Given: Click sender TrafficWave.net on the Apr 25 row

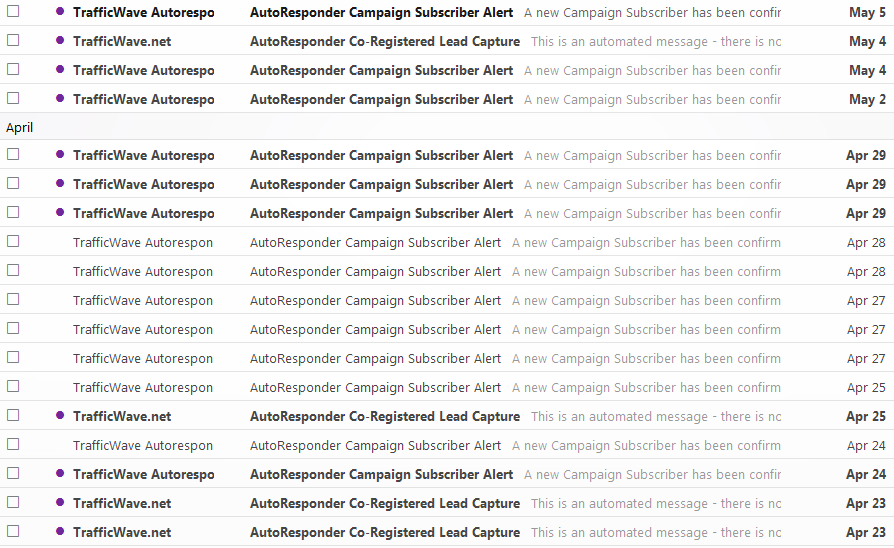Looking at the screenshot, I should tap(122, 417).
